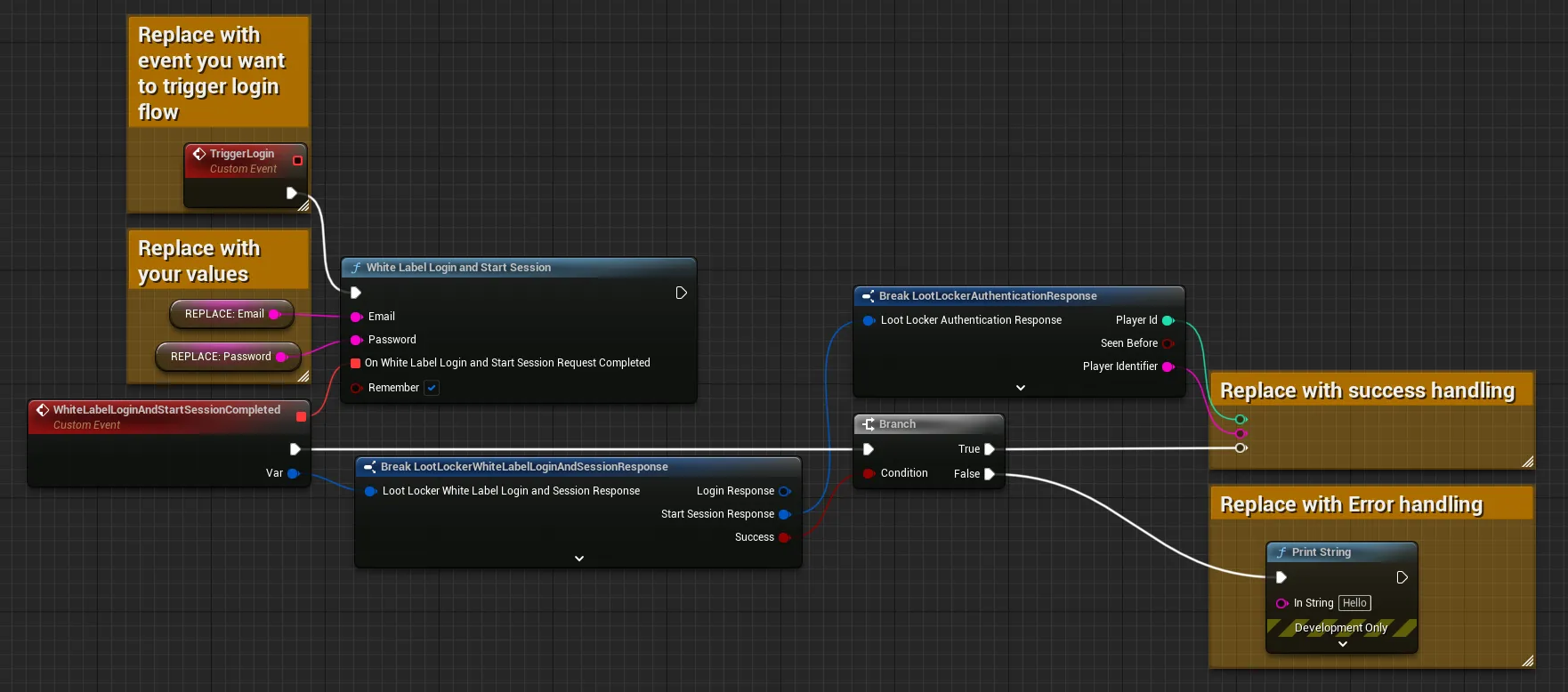
Task: Edit the In String Hello field
Action: [x=1354, y=603]
